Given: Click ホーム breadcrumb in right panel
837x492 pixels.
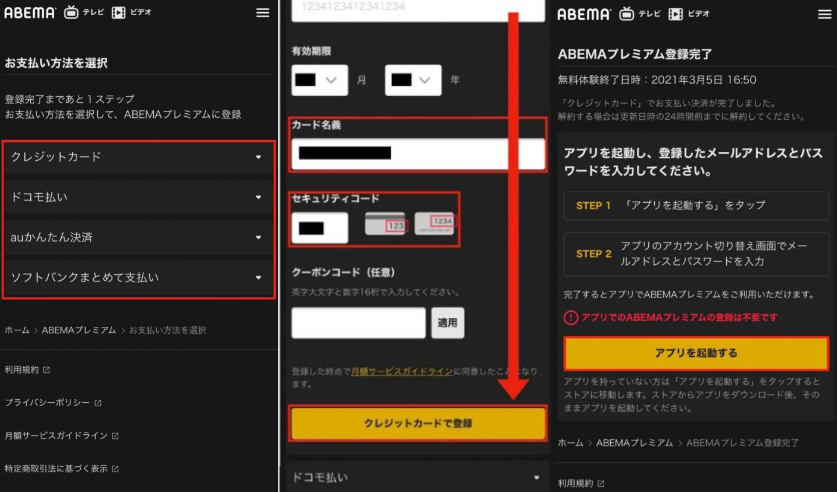Looking at the screenshot, I should pyautogui.click(x=571, y=443).
